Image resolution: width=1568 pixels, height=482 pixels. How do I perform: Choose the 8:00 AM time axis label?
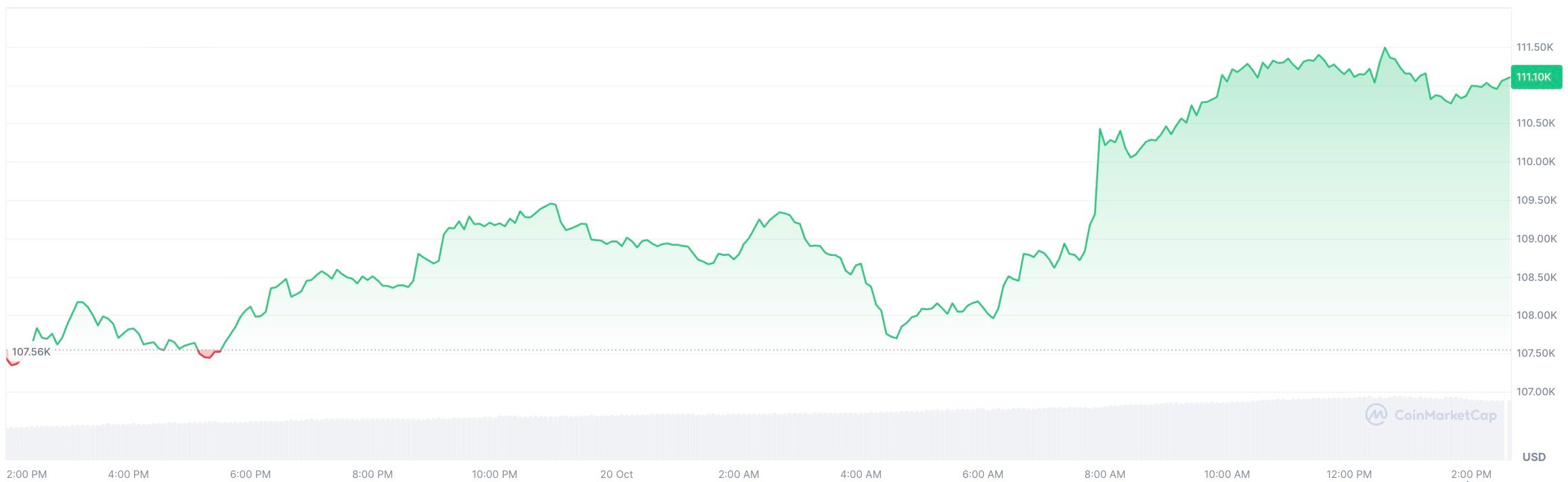1105,475
